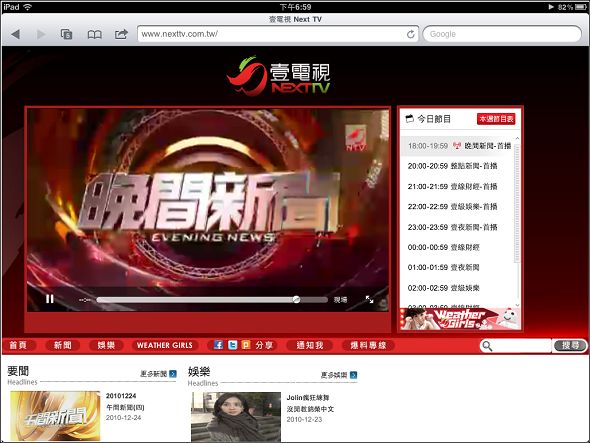Open the midday news thumbnail
The height and width of the screenshot is (443, 590).
coord(55,416)
